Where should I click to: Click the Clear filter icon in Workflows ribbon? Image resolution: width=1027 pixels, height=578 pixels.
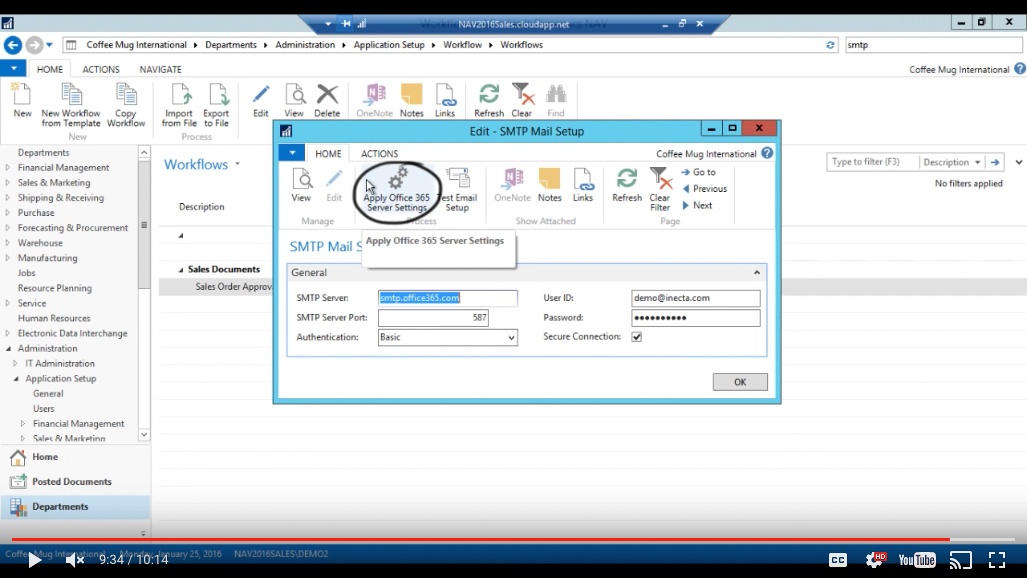point(522,100)
